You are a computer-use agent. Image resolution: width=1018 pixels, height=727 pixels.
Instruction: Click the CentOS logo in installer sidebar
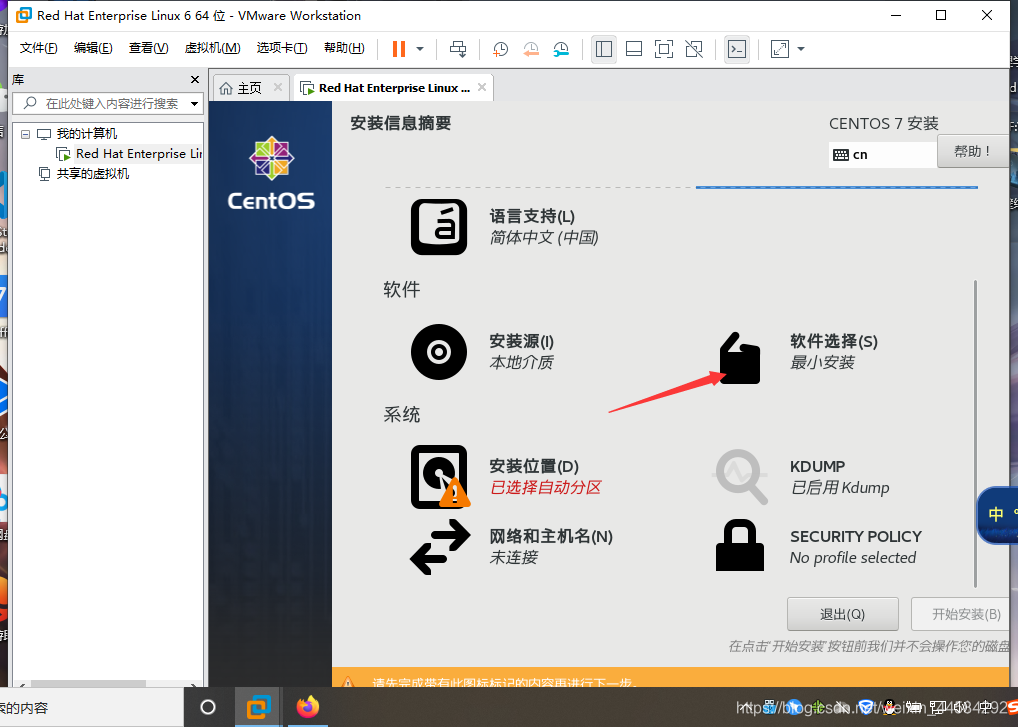point(271,173)
